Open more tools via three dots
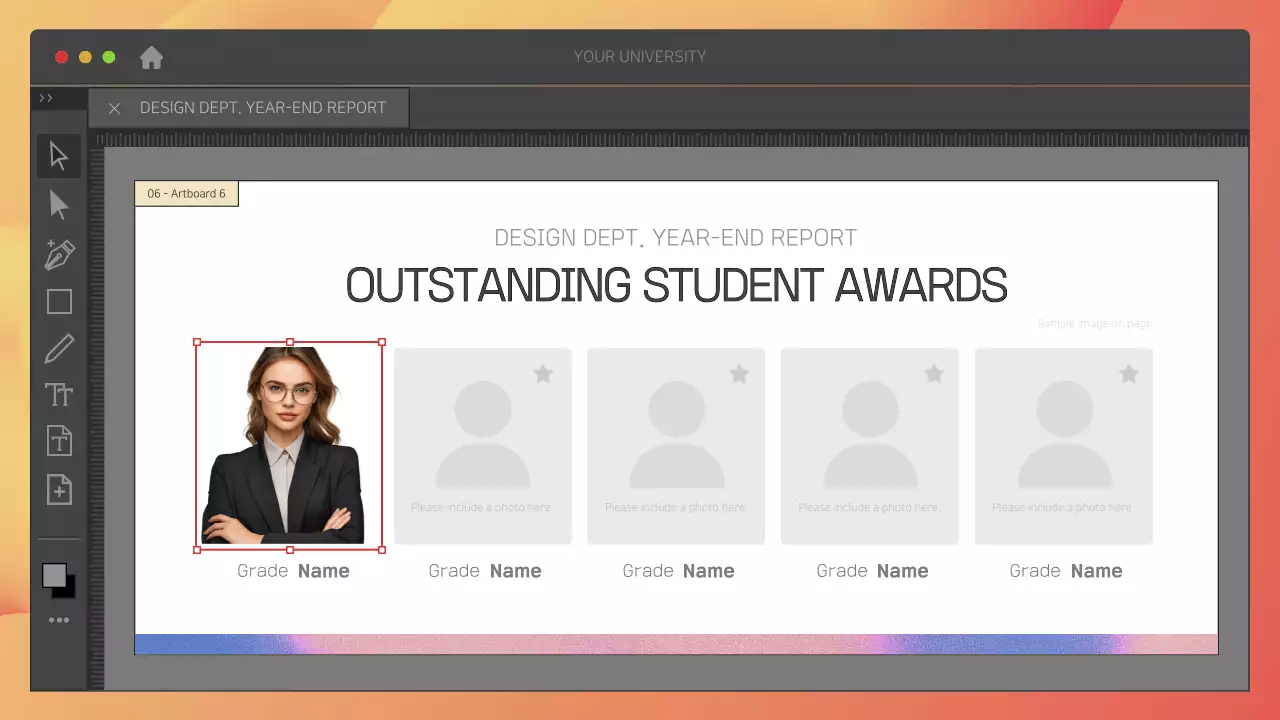Screen dimensions: 1280x720 (59, 620)
